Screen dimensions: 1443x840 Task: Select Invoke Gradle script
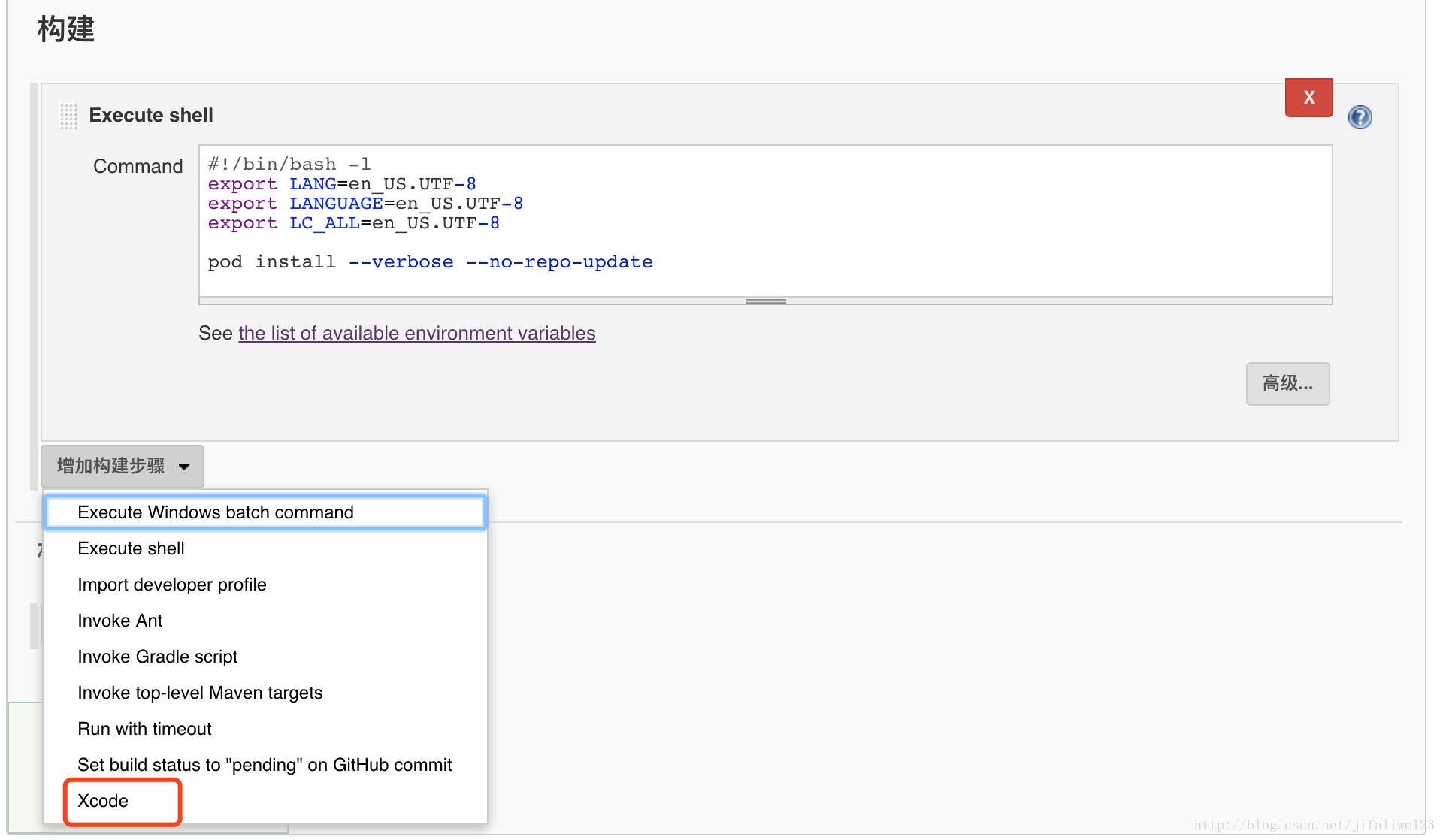[265, 657]
